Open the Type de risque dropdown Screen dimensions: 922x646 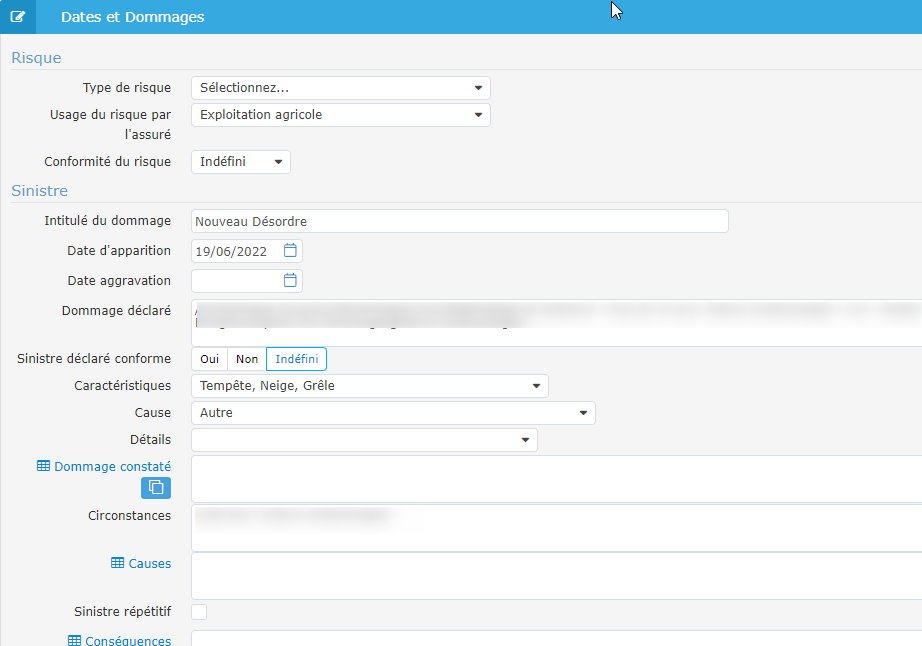click(x=340, y=88)
